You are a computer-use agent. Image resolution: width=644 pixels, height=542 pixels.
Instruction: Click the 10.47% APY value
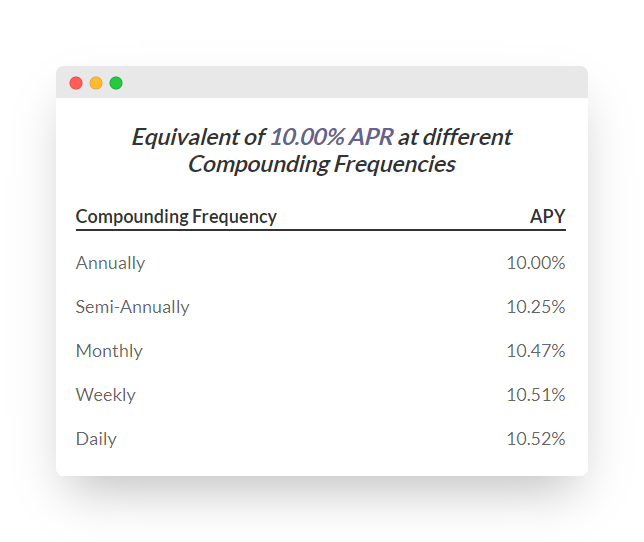pyautogui.click(x=536, y=351)
